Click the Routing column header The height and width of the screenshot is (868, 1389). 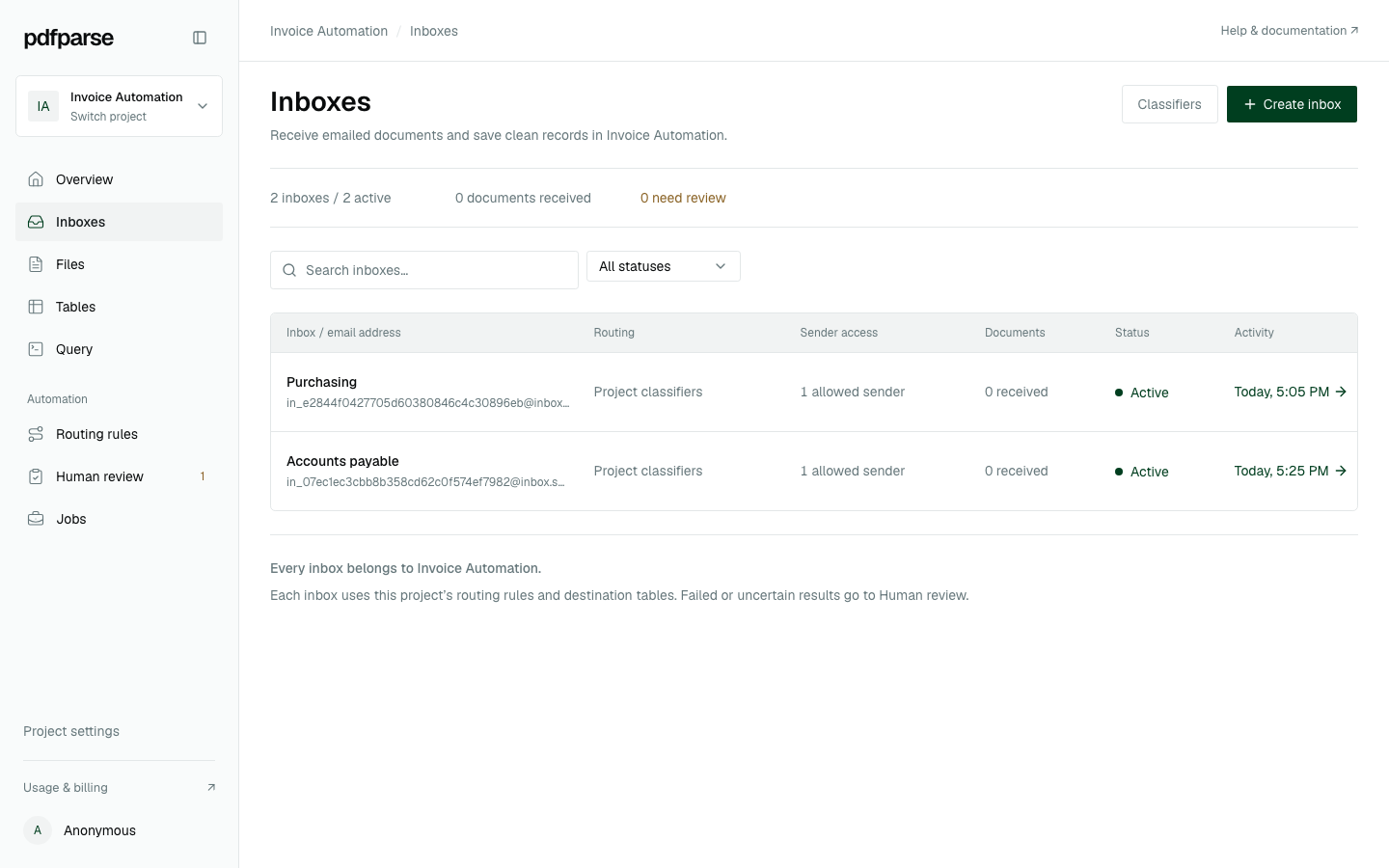[614, 333]
